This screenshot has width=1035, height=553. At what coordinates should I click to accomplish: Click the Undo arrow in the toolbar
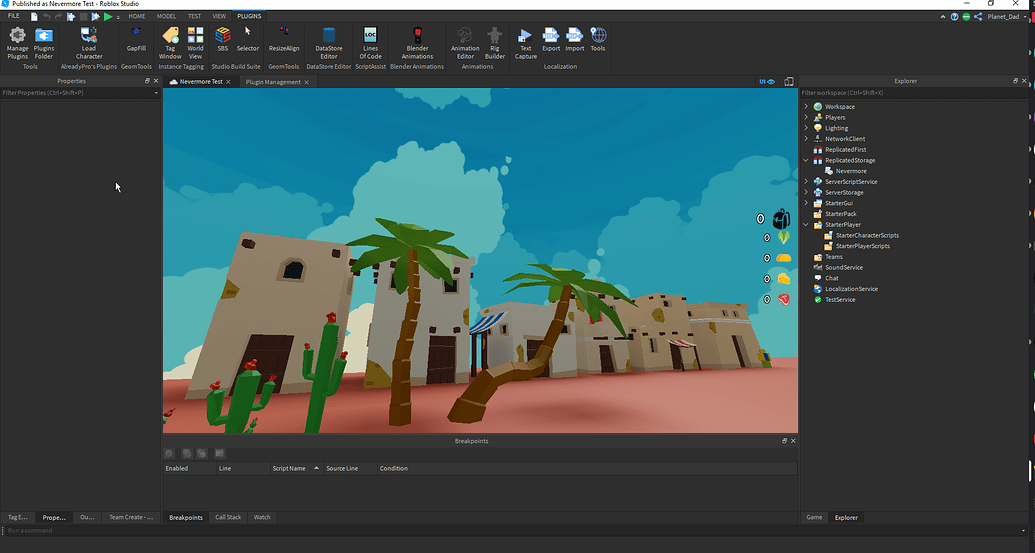(46, 16)
